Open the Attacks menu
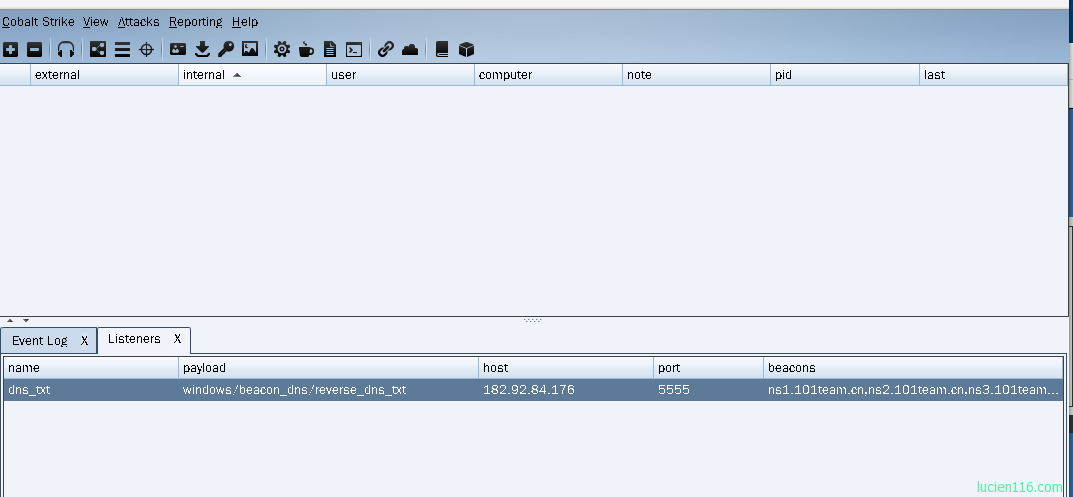 pyautogui.click(x=138, y=22)
